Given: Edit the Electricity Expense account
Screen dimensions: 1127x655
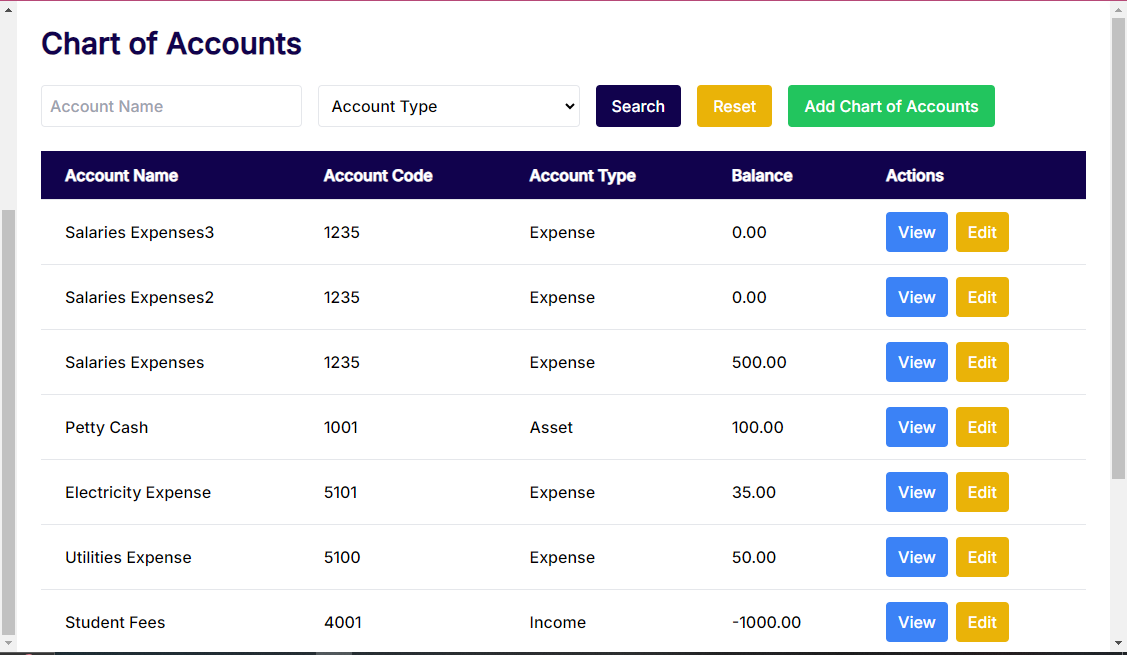Looking at the screenshot, I should [982, 493].
